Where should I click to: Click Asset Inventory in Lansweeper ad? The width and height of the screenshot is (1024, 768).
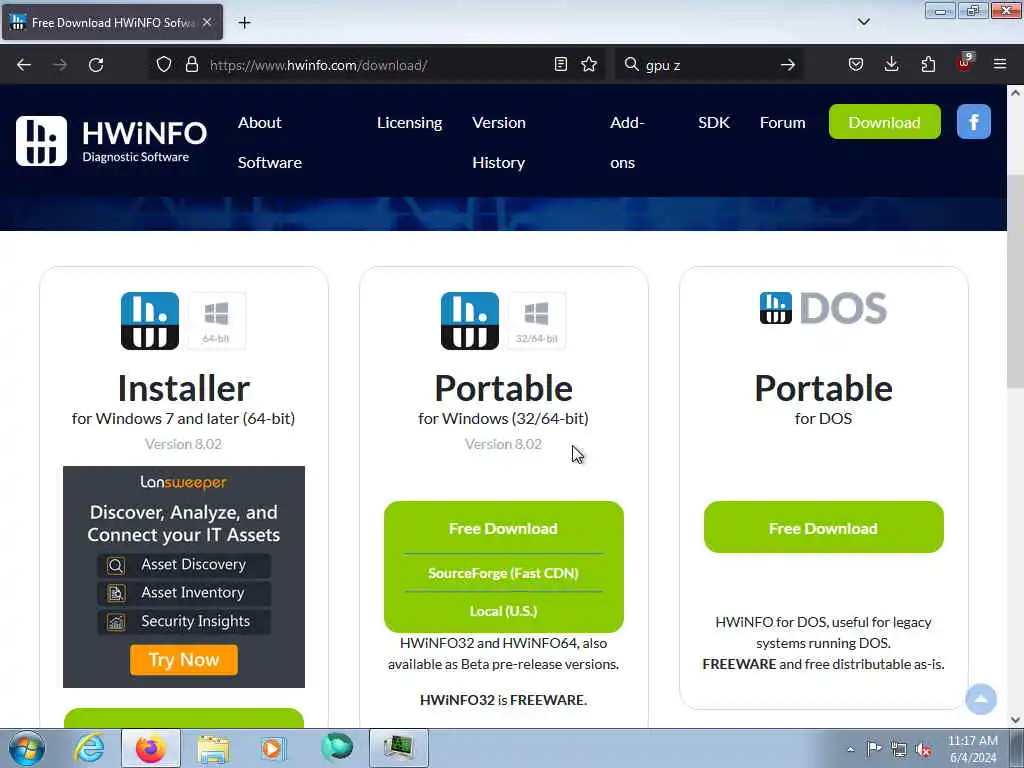pos(184,593)
